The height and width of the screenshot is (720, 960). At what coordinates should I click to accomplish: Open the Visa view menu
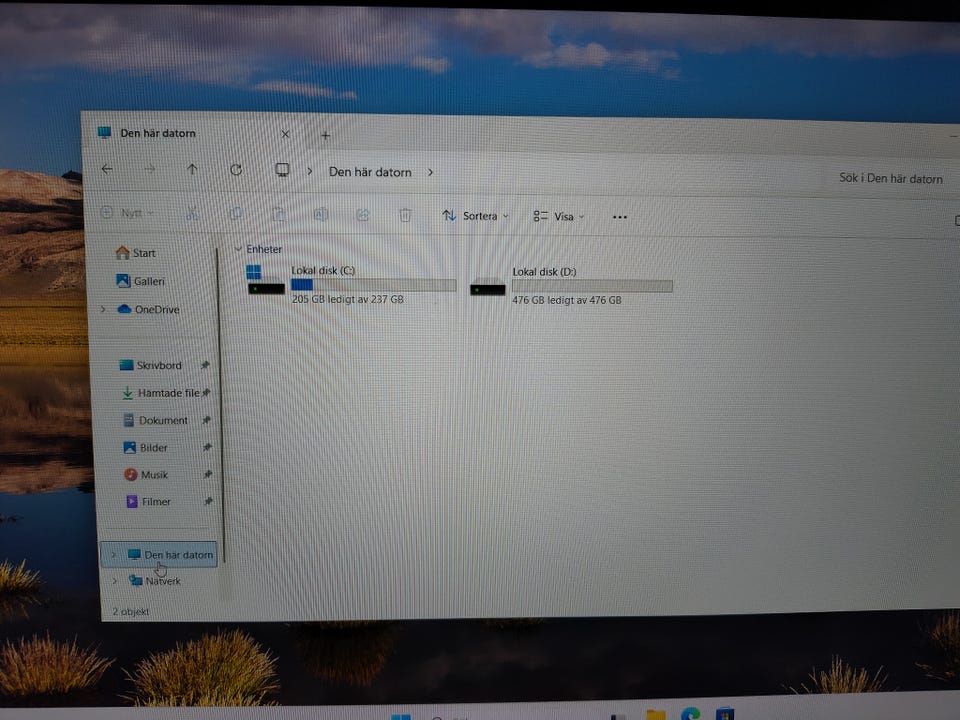click(x=559, y=216)
